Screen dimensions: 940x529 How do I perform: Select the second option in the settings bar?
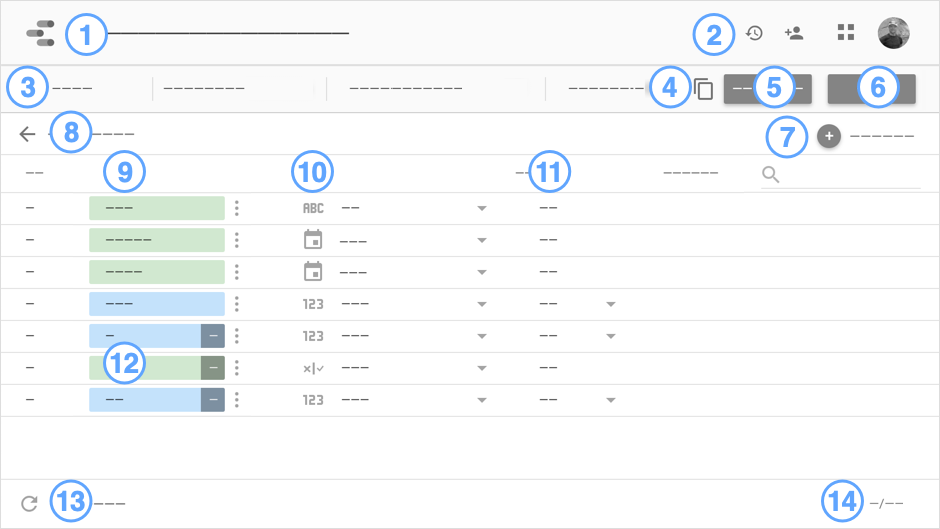pos(204,89)
